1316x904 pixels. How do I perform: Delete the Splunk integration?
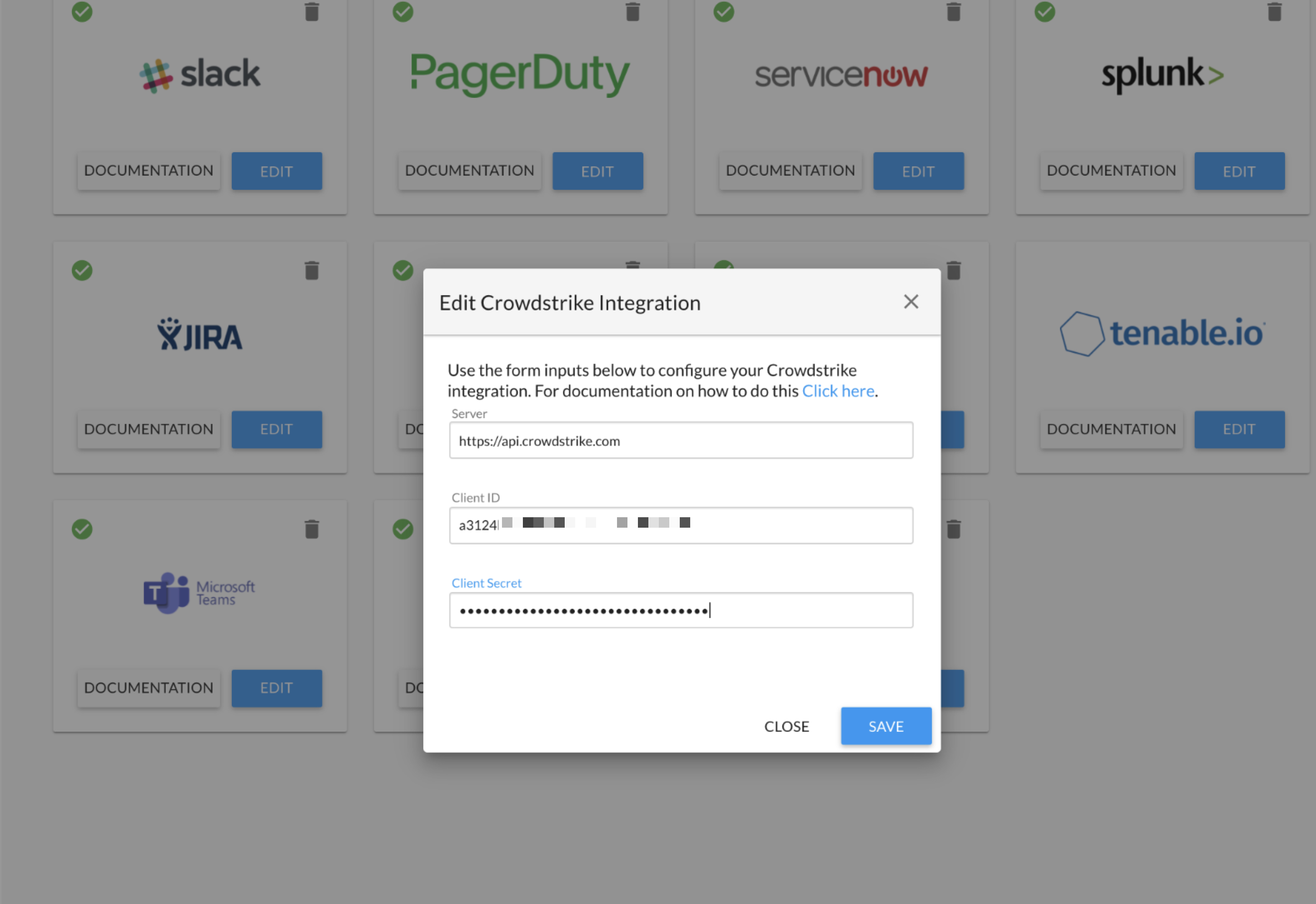coord(1274,11)
